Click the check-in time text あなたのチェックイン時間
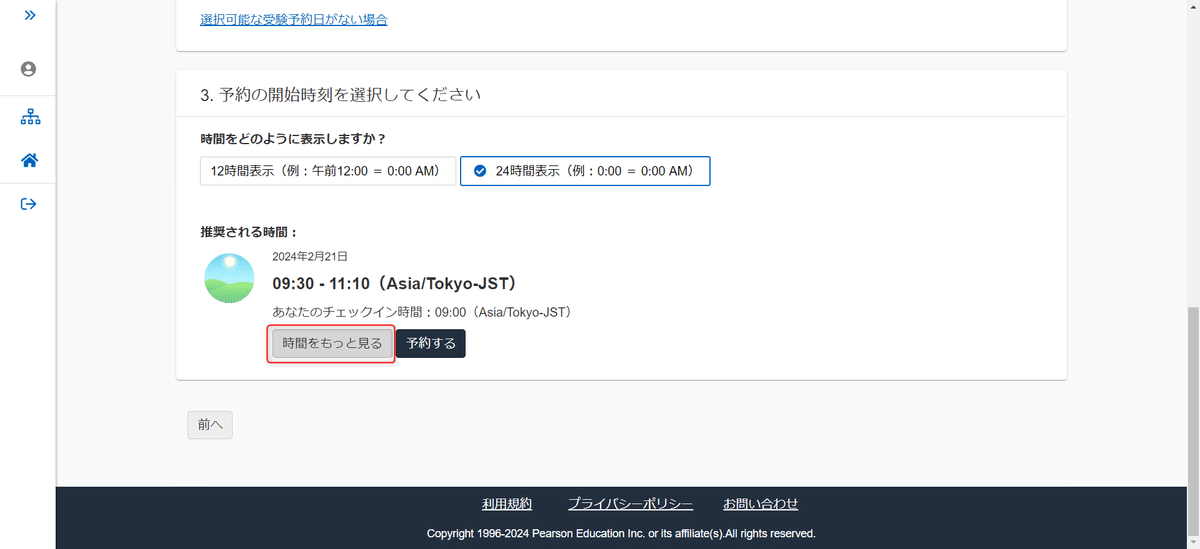The height and width of the screenshot is (549, 1200). (421, 312)
